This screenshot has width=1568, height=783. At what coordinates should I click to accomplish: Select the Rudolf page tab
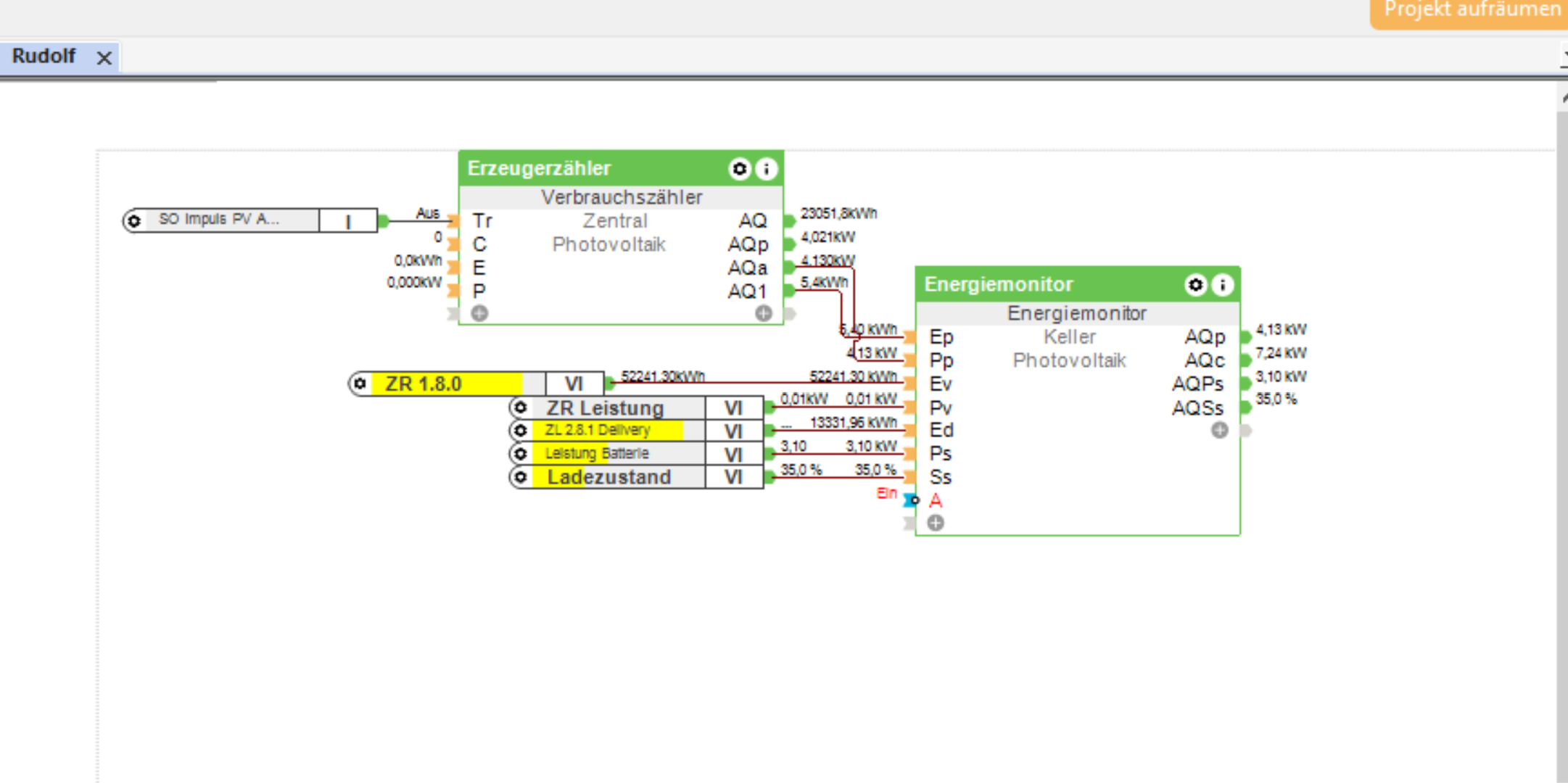[44, 57]
